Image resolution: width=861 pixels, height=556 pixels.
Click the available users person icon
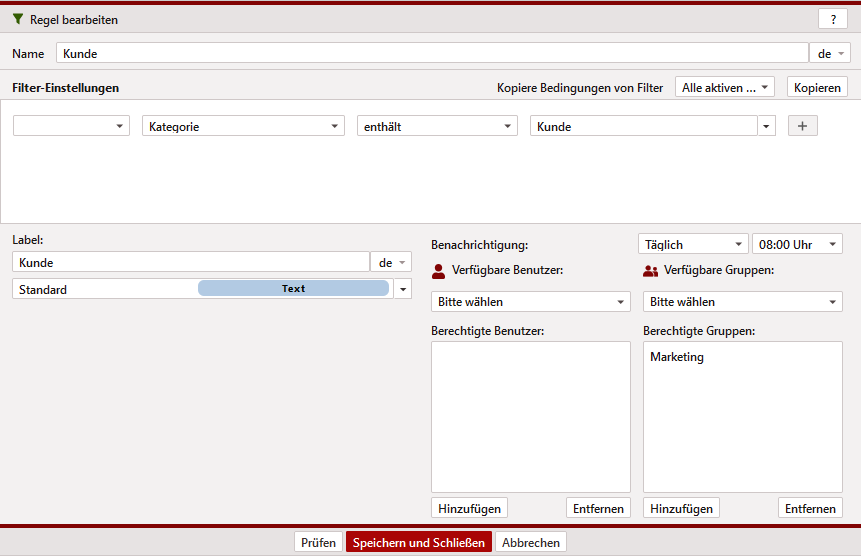[439, 270]
